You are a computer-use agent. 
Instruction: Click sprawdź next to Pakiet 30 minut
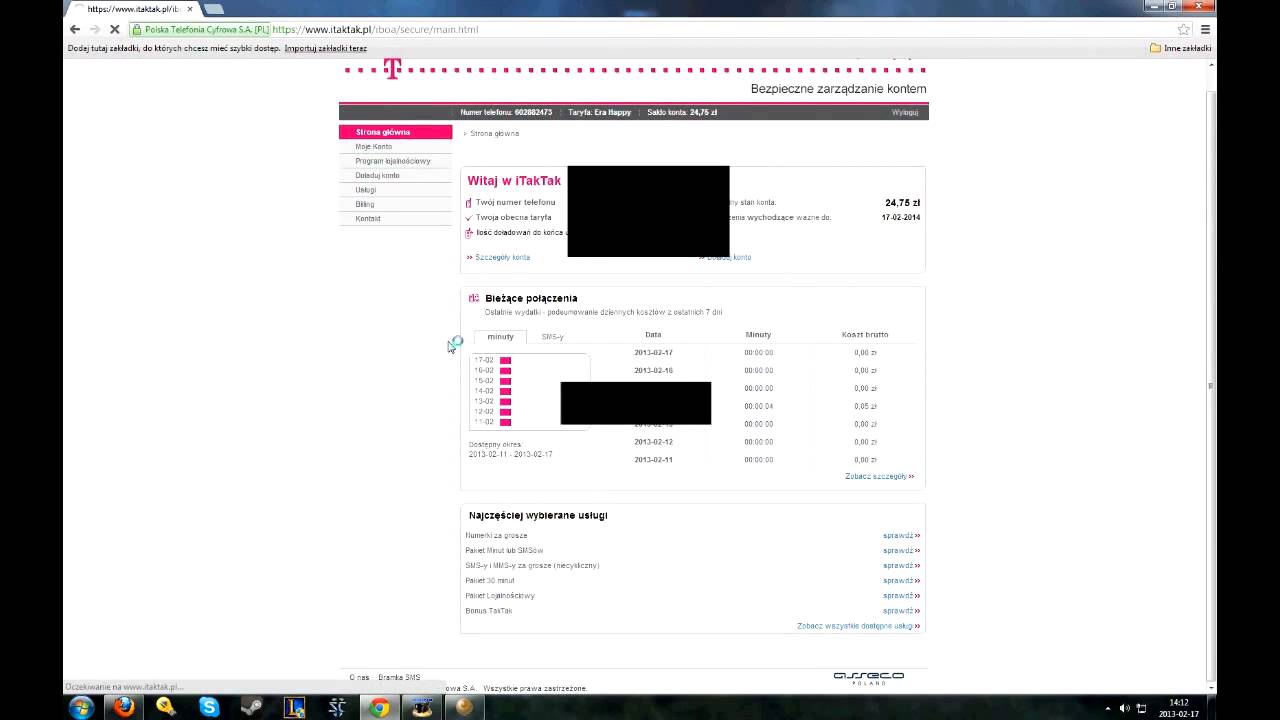pyautogui.click(x=901, y=581)
